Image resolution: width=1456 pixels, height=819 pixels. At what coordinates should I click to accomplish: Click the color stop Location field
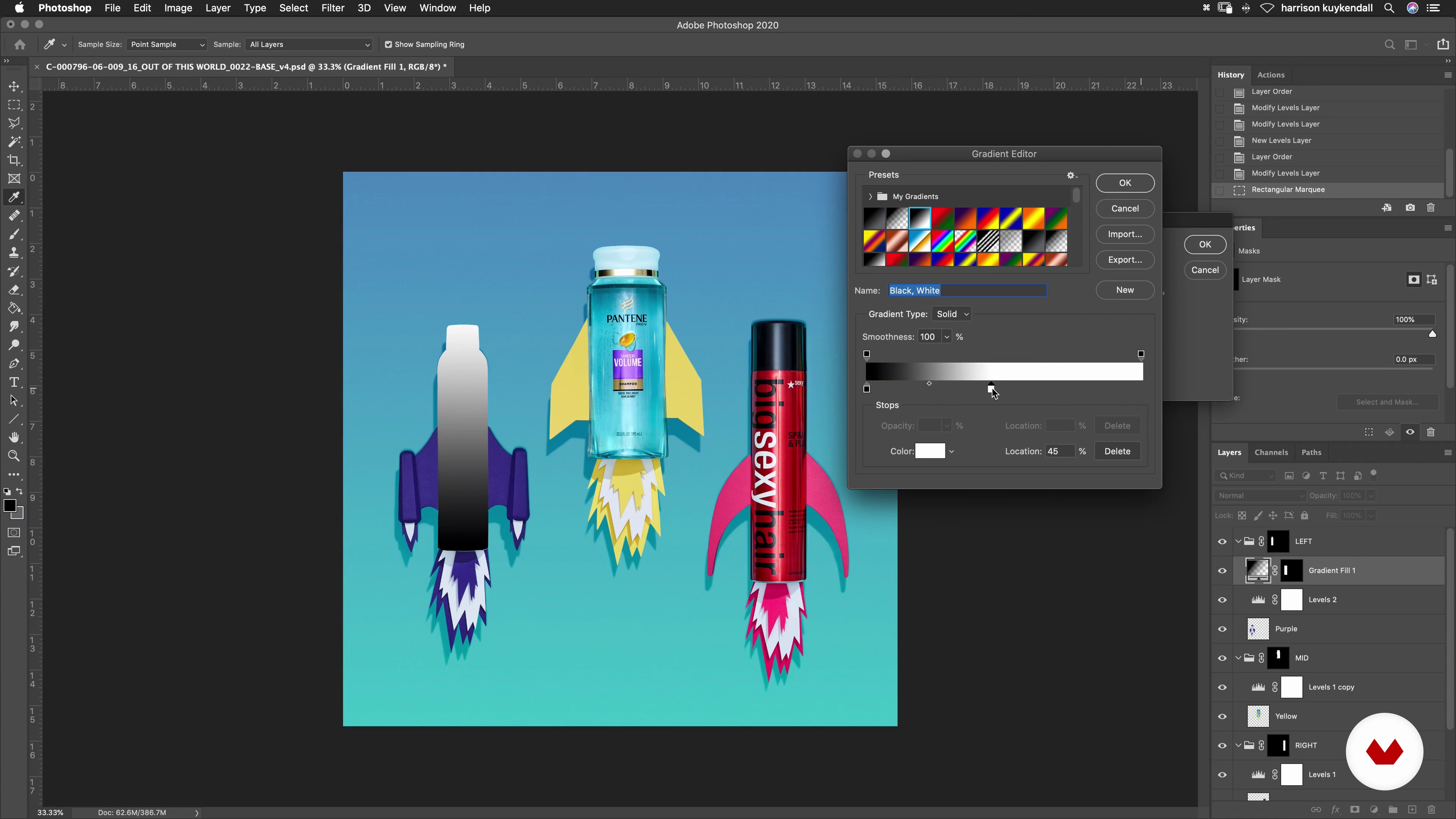pos(1059,452)
